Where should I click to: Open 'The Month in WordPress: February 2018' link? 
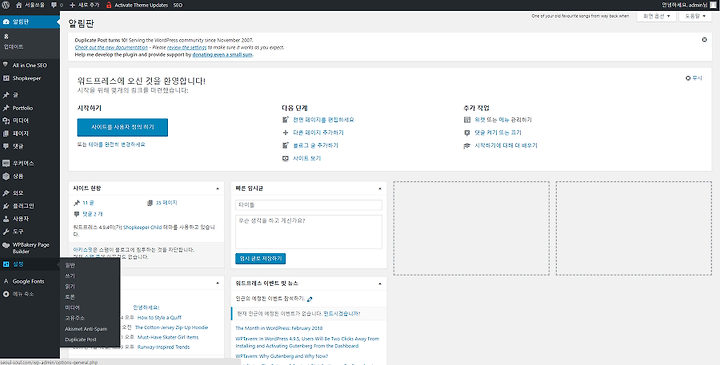pyautogui.click(x=279, y=328)
